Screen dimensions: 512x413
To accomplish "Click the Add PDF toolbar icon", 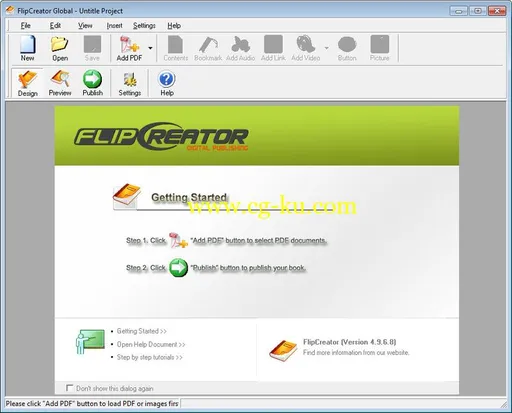I will click(x=129, y=48).
